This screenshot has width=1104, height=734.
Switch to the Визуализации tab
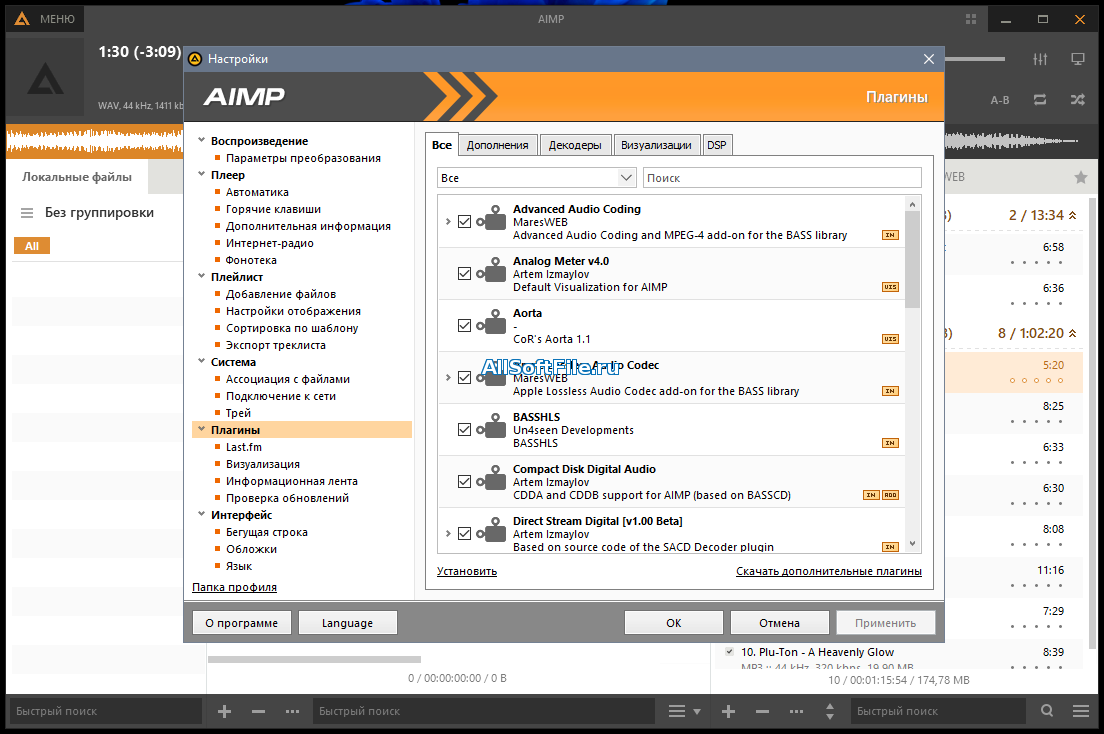[x=656, y=145]
